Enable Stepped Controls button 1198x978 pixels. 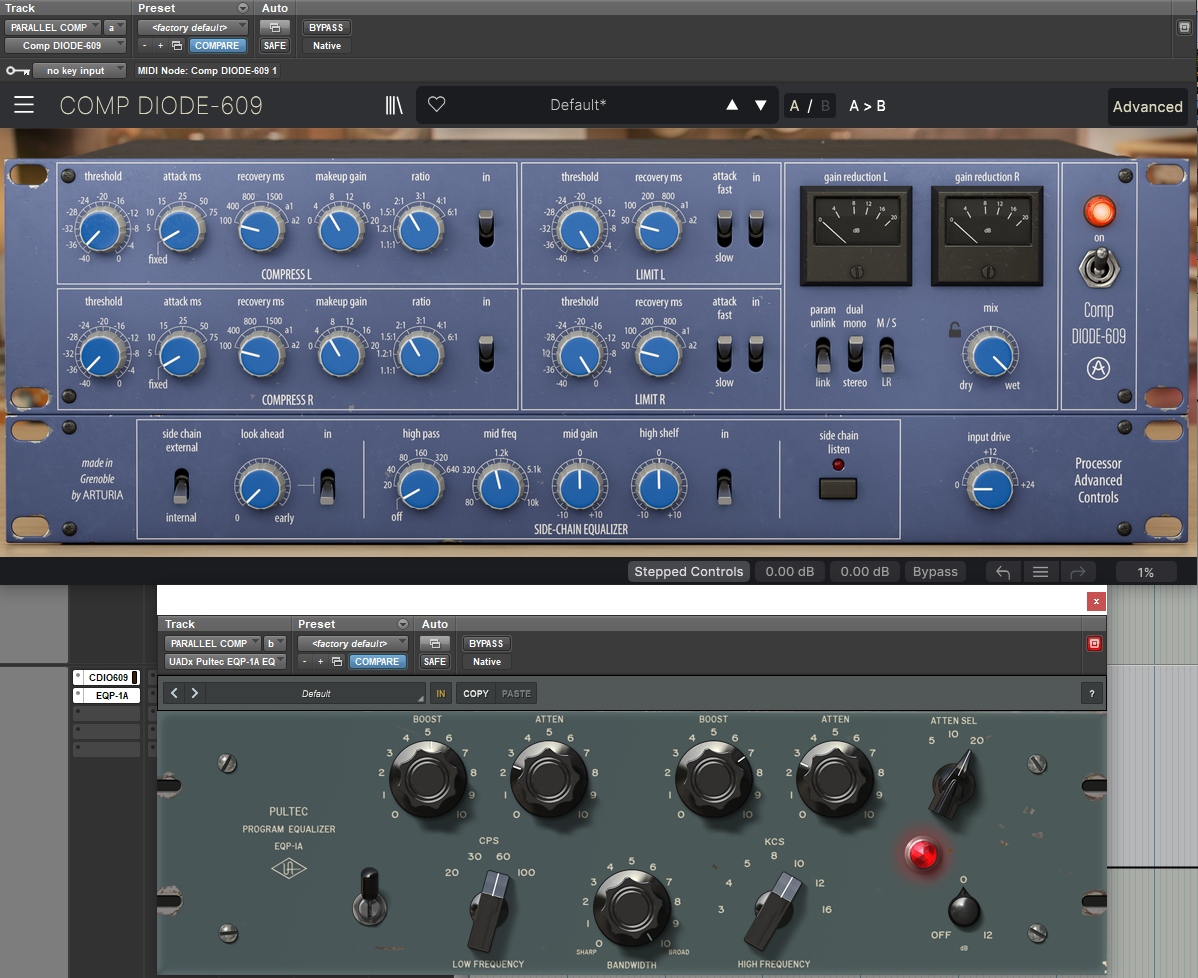pyautogui.click(x=688, y=572)
